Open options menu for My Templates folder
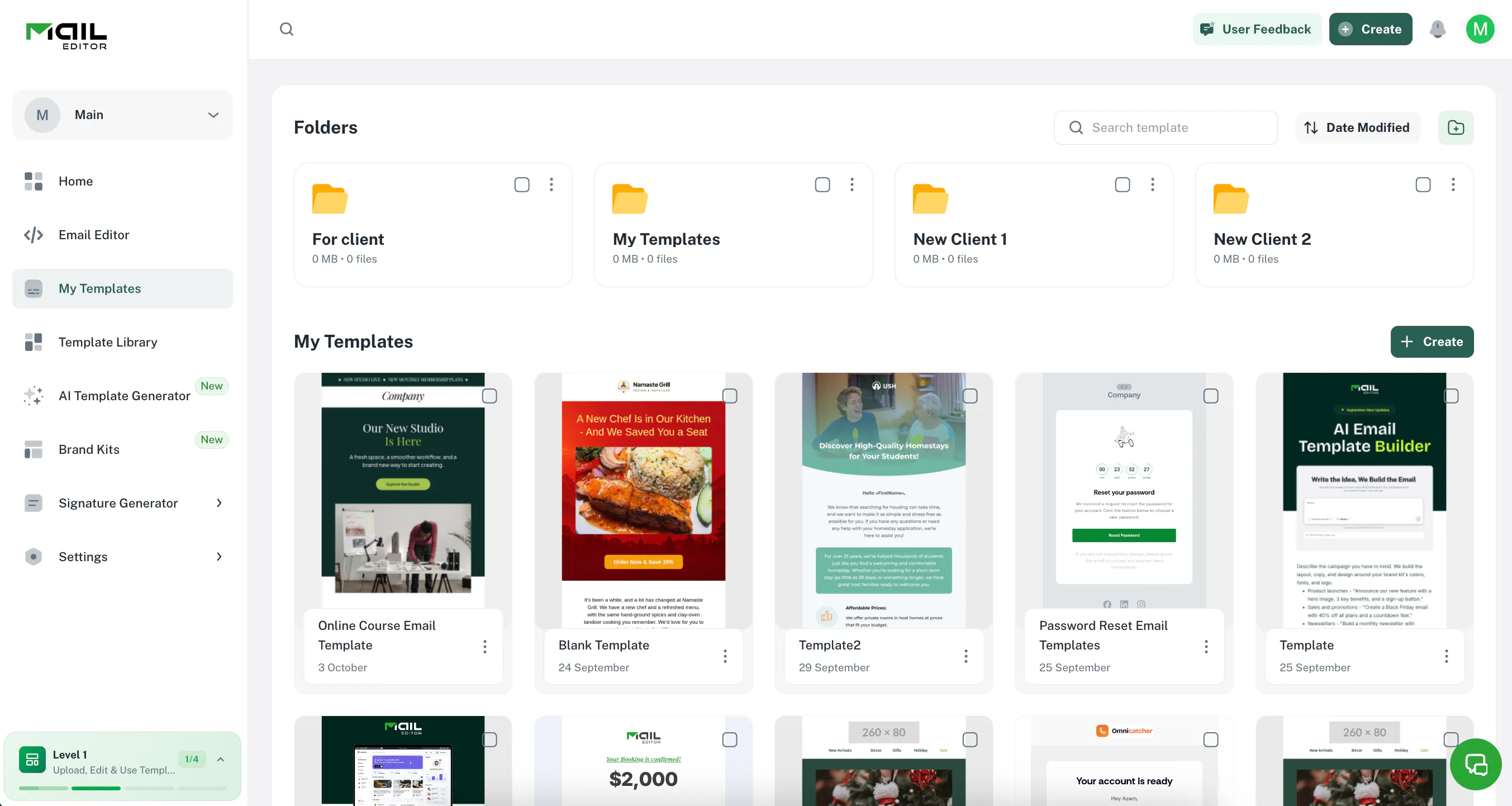 click(x=852, y=184)
